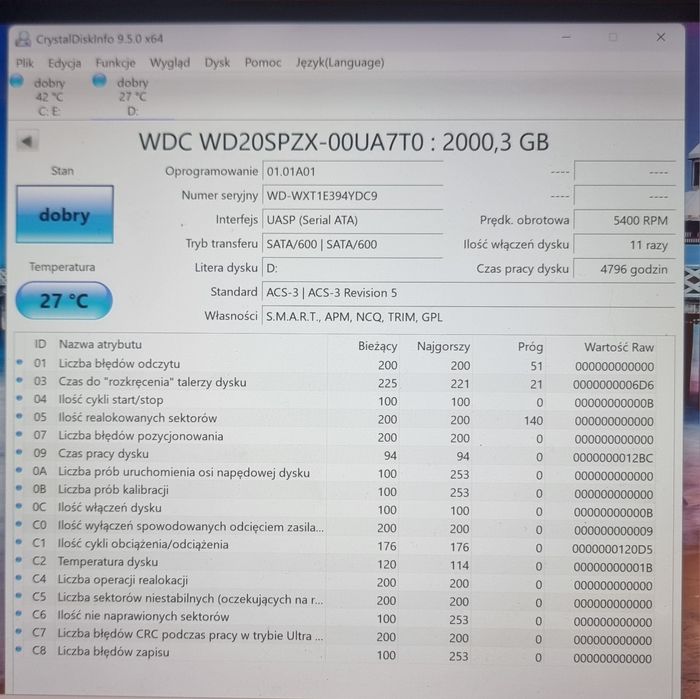
Task: Click the status dot for attribute 05
Action: [x=19, y=416]
